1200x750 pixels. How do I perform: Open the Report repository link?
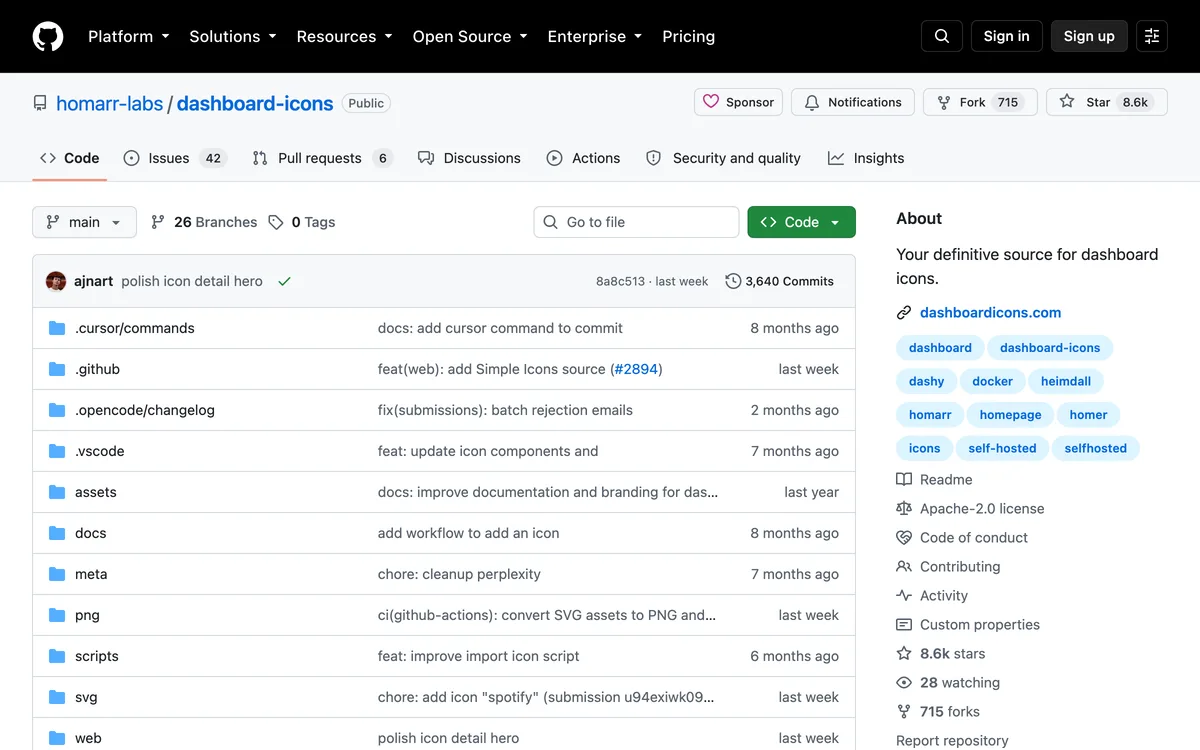click(x=952, y=741)
